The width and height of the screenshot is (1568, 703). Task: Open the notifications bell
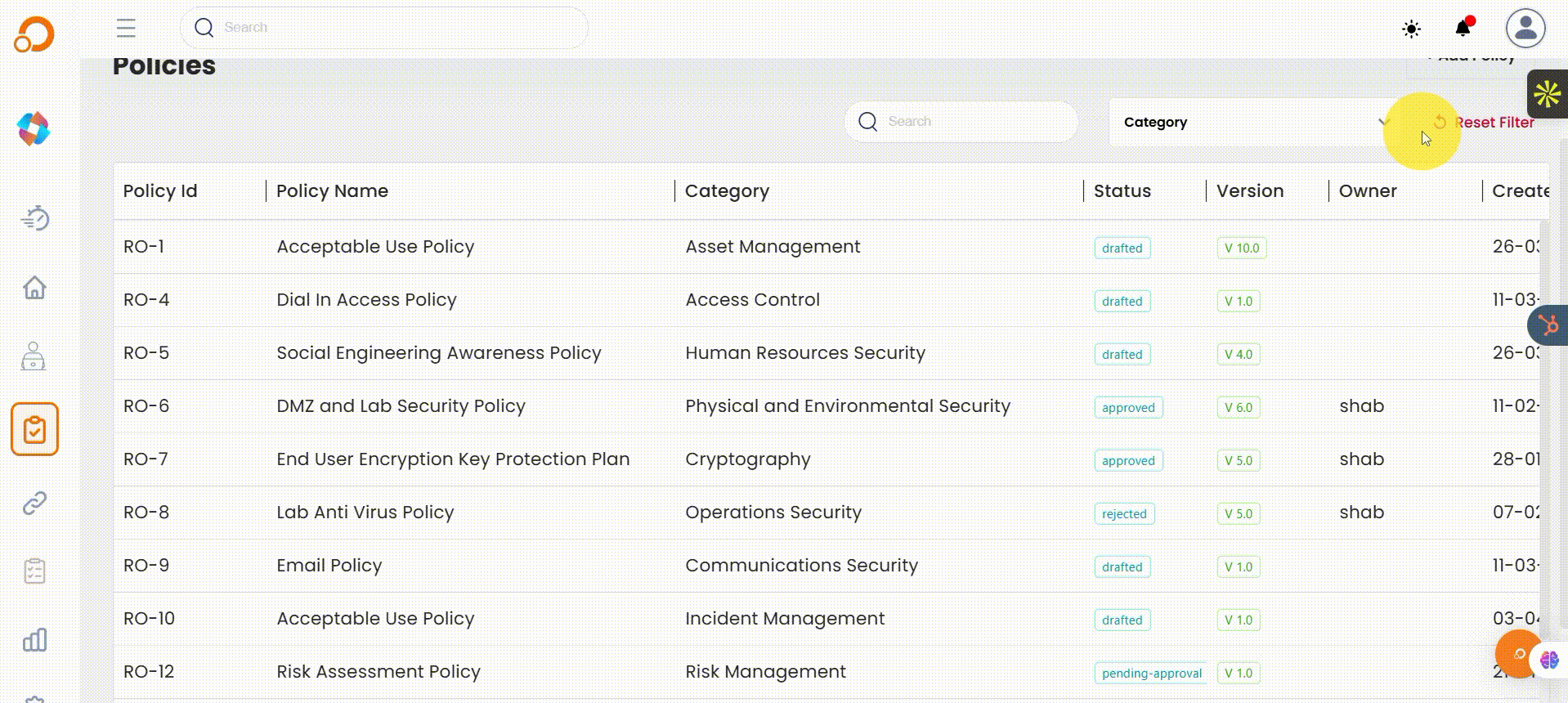[x=1463, y=29]
